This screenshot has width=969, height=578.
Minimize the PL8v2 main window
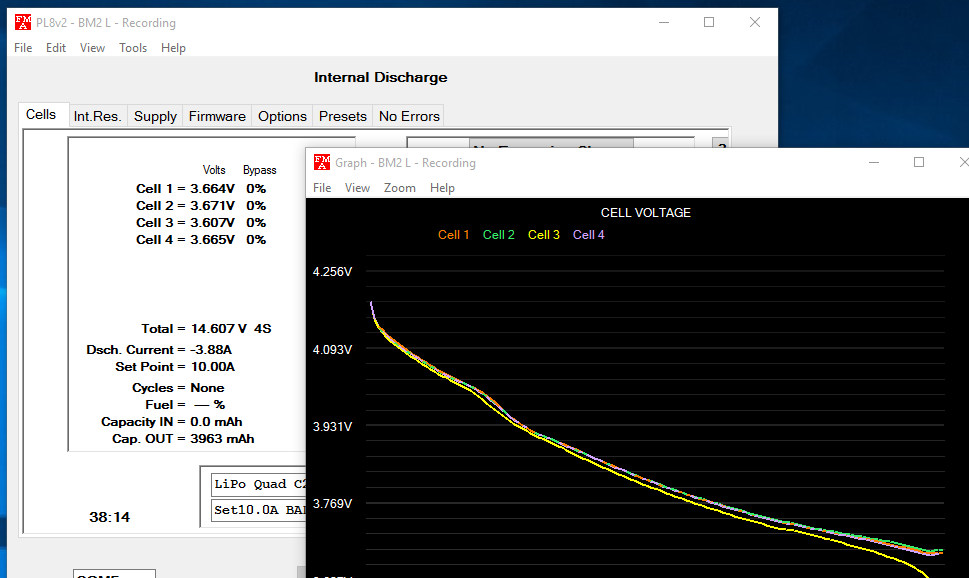(662, 22)
